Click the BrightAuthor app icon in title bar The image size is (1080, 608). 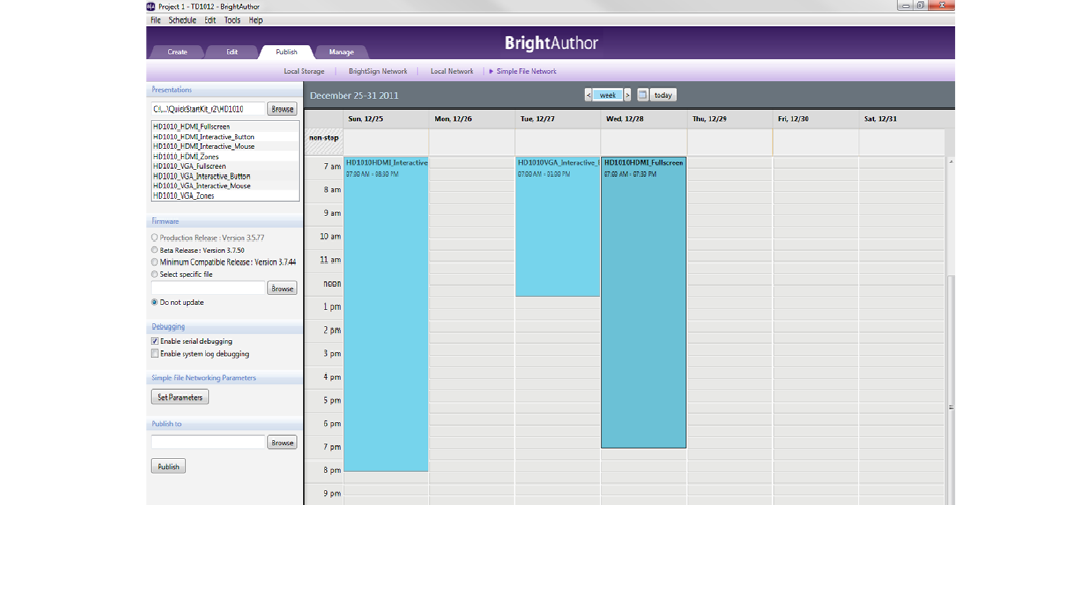click(151, 6)
